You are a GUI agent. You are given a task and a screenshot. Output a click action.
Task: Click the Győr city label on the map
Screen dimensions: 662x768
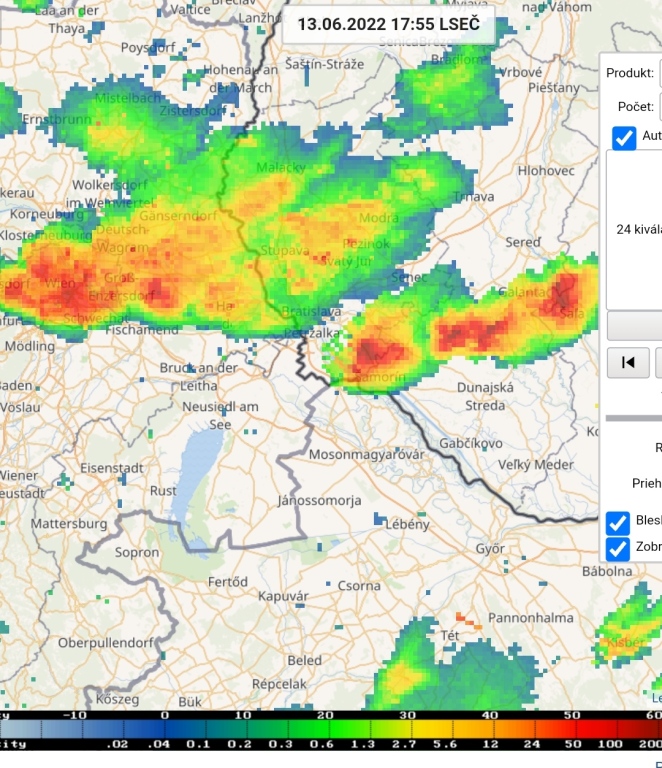pos(490,550)
